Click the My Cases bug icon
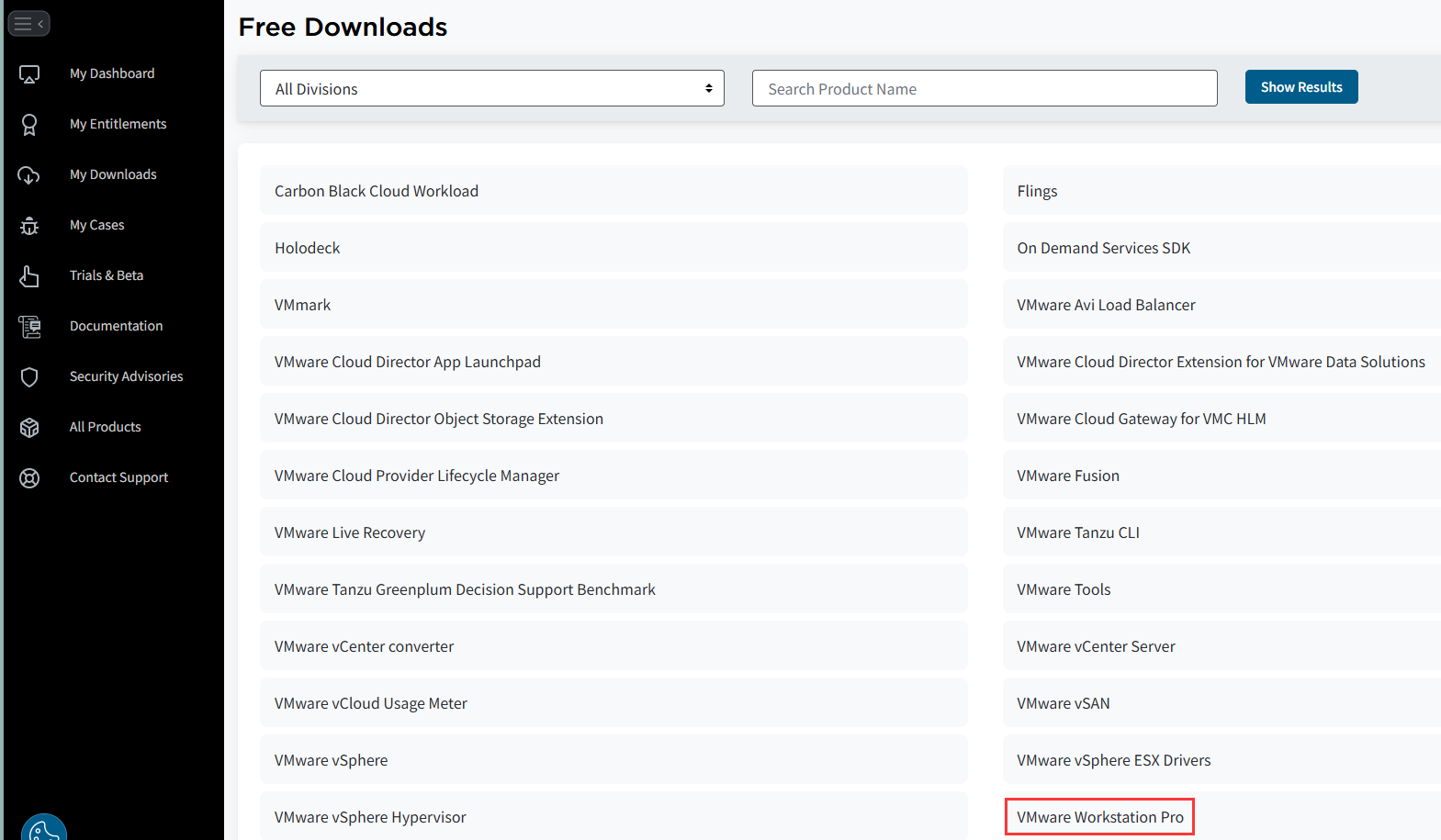The width and height of the screenshot is (1441, 840). pos(29,226)
